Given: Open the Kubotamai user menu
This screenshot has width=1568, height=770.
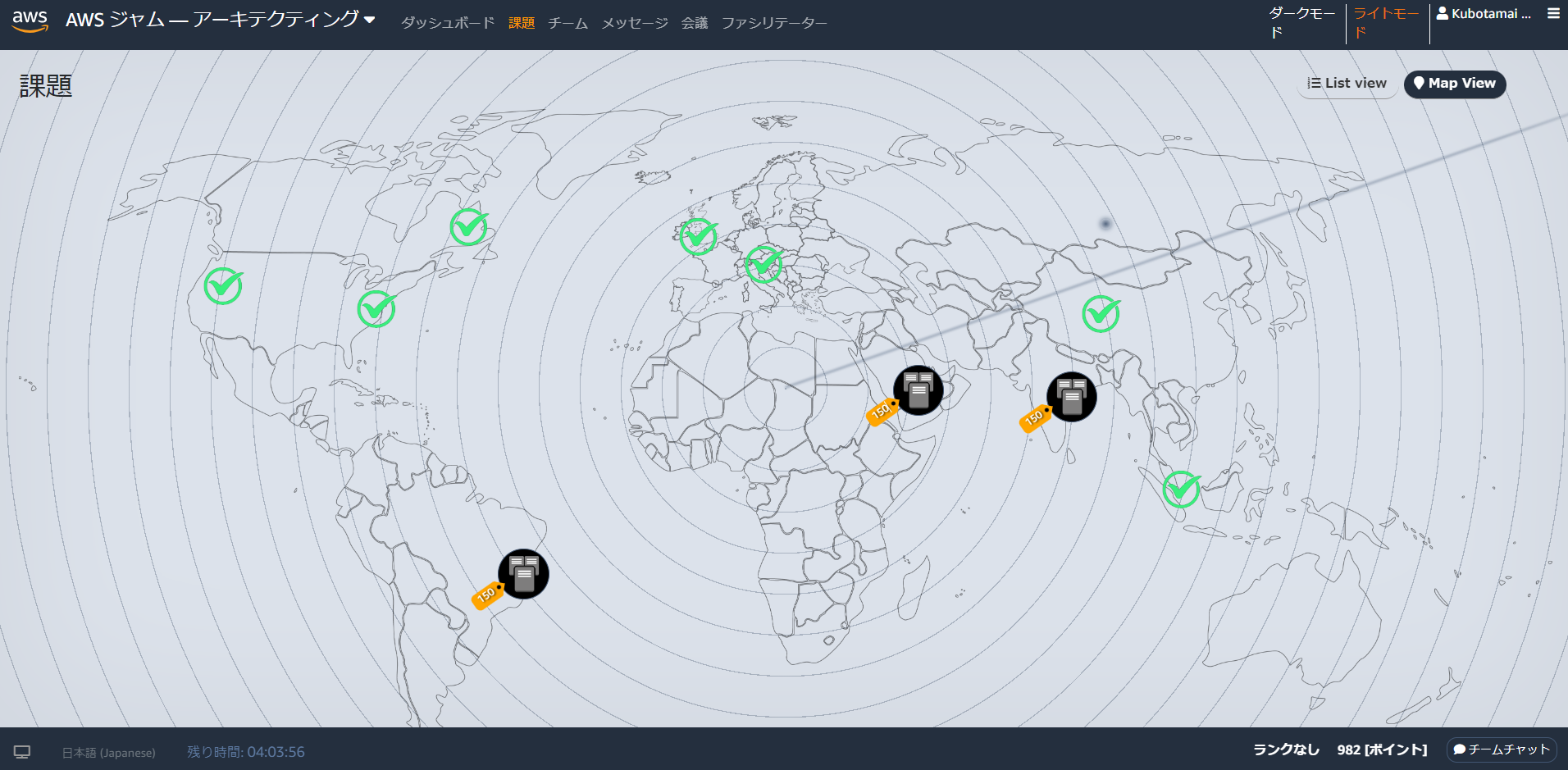Looking at the screenshot, I should pyautogui.click(x=1483, y=13).
